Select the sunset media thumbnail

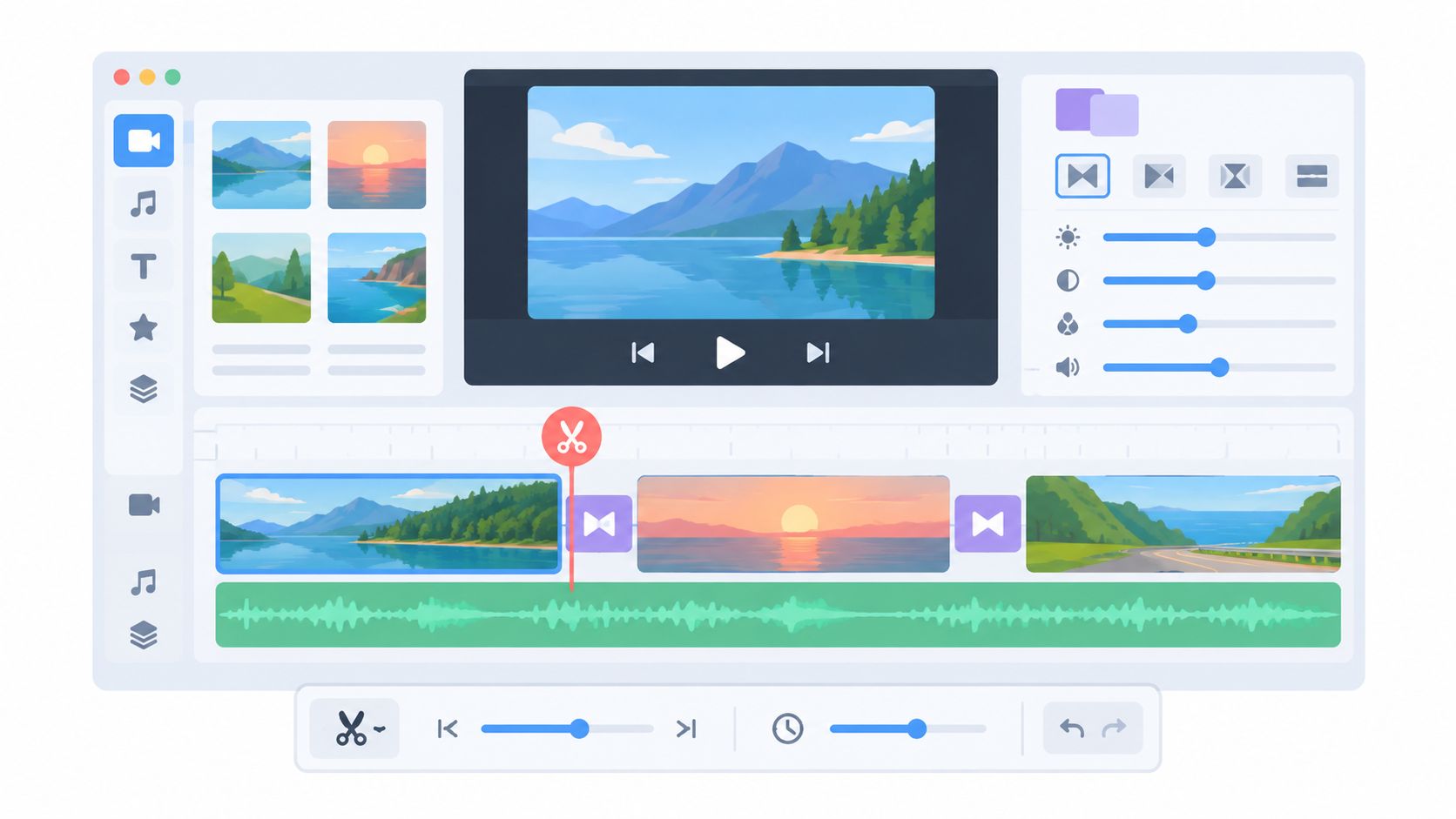376,164
